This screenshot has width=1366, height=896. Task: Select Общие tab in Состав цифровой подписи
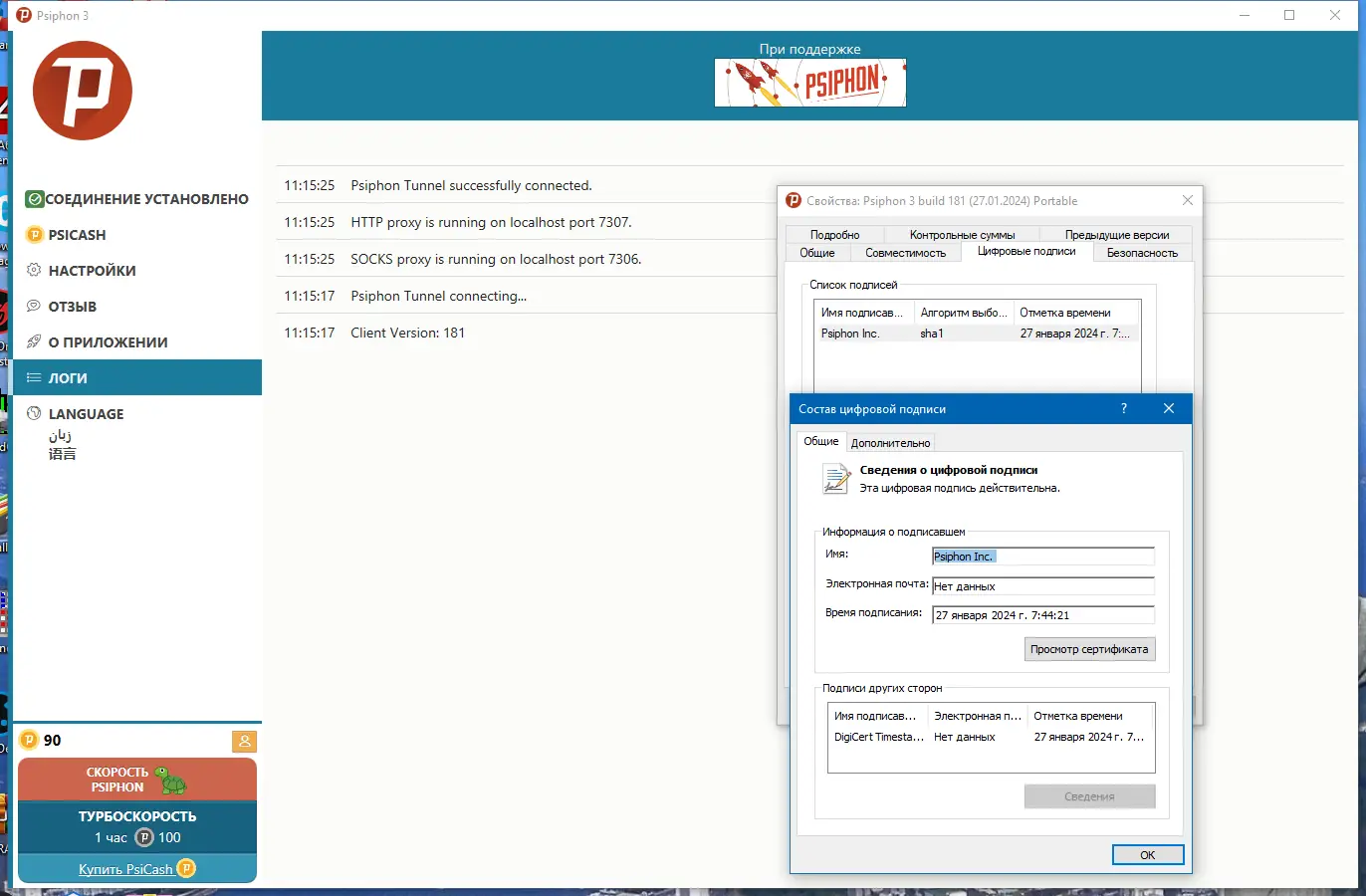(x=821, y=441)
